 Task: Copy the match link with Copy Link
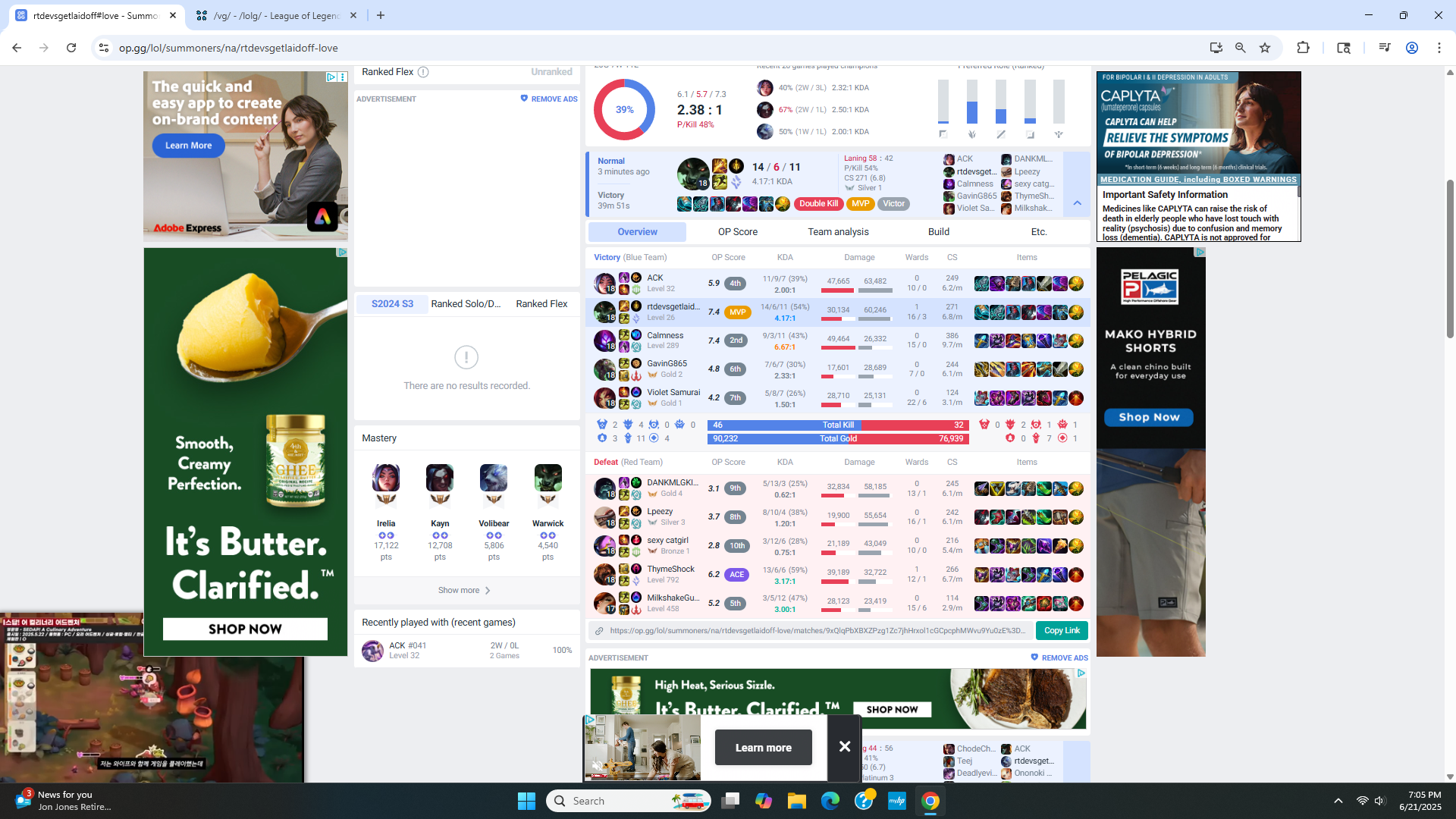point(1062,631)
